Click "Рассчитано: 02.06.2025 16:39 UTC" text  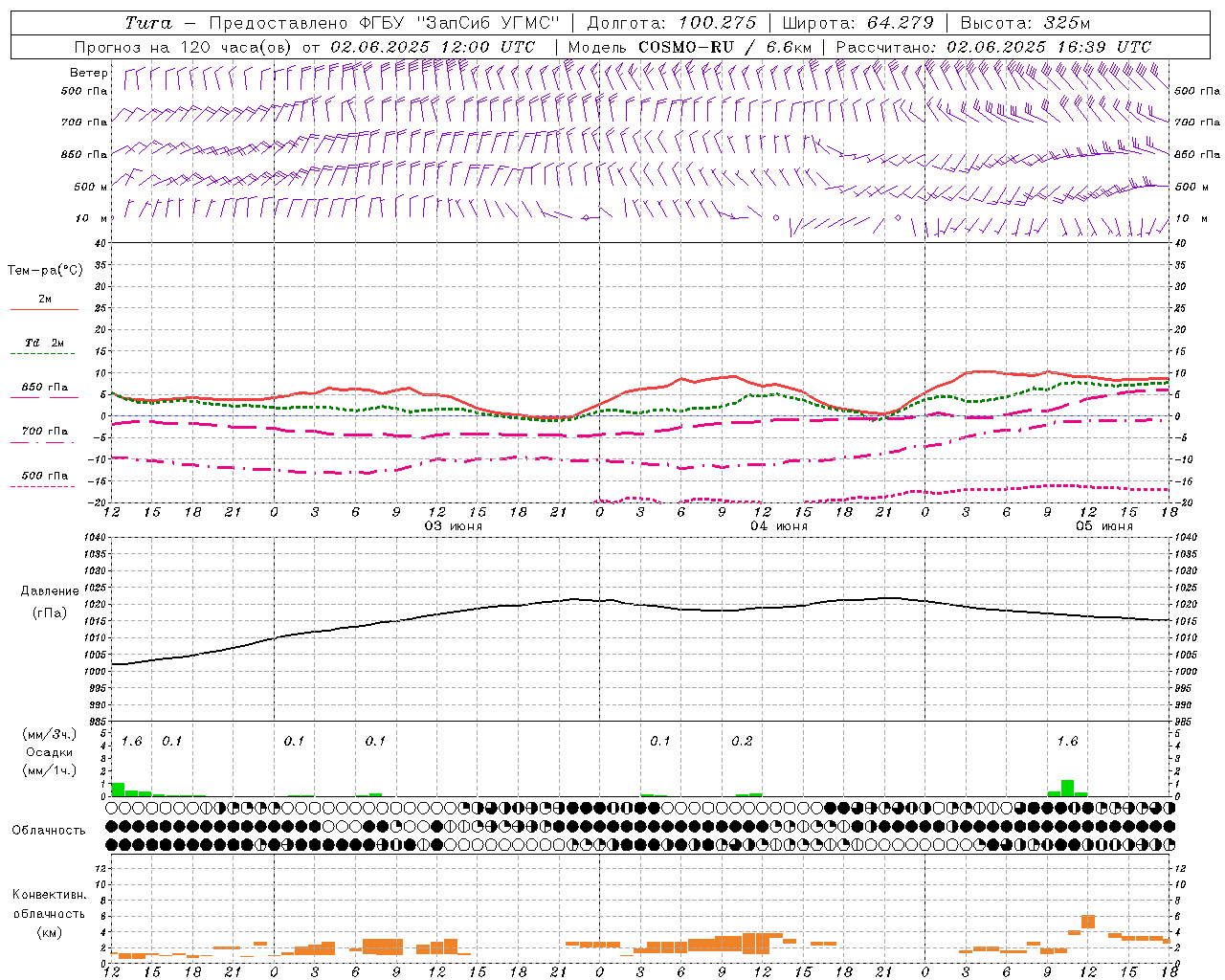tap(993, 47)
